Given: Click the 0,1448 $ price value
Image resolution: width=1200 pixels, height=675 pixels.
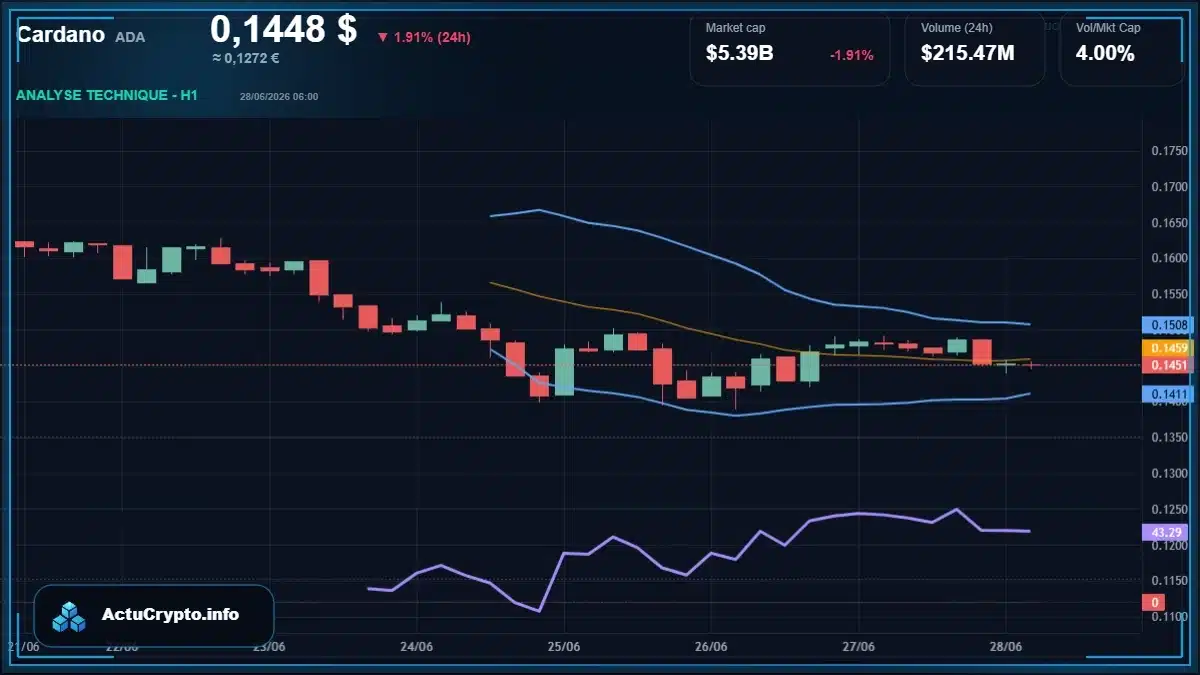Looking at the screenshot, I should pos(283,29).
